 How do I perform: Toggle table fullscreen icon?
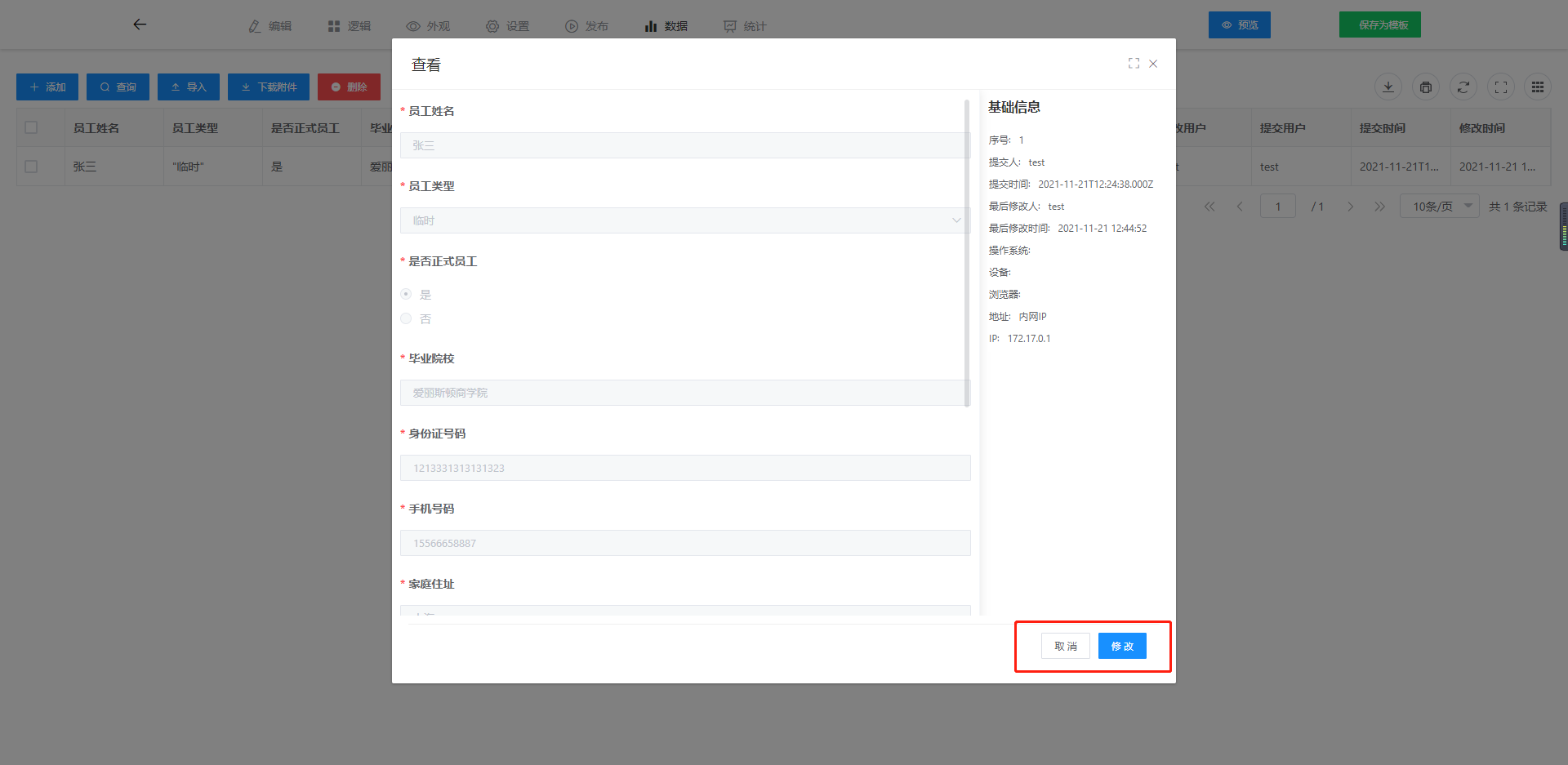click(1501, 87)
